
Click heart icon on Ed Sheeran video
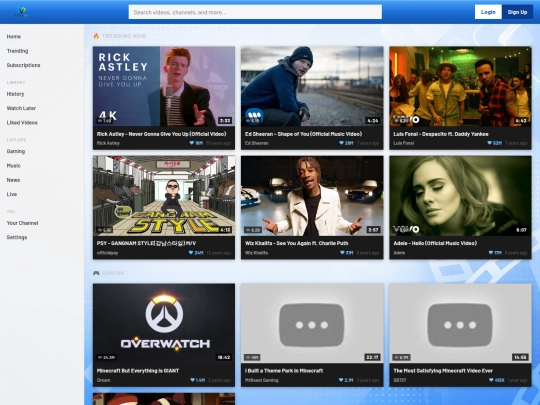(x=341, y=143)
